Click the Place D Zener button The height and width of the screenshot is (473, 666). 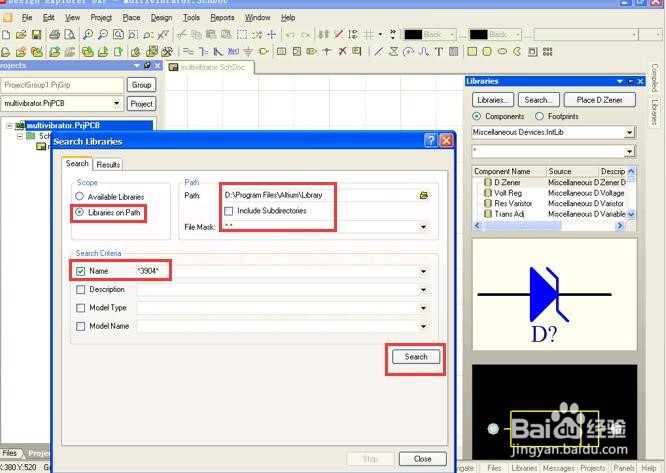[x=599, y=100]
